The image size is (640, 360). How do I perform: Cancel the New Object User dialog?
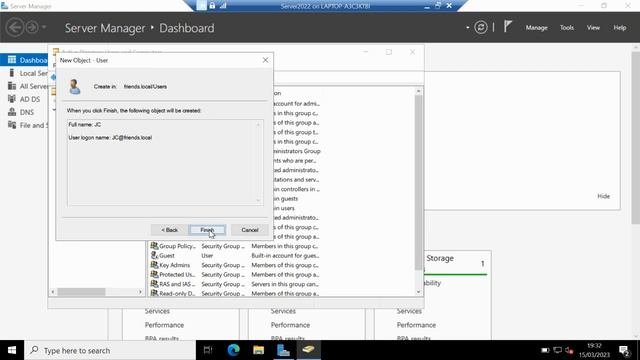pyautogui.click(x=249, y=230)
